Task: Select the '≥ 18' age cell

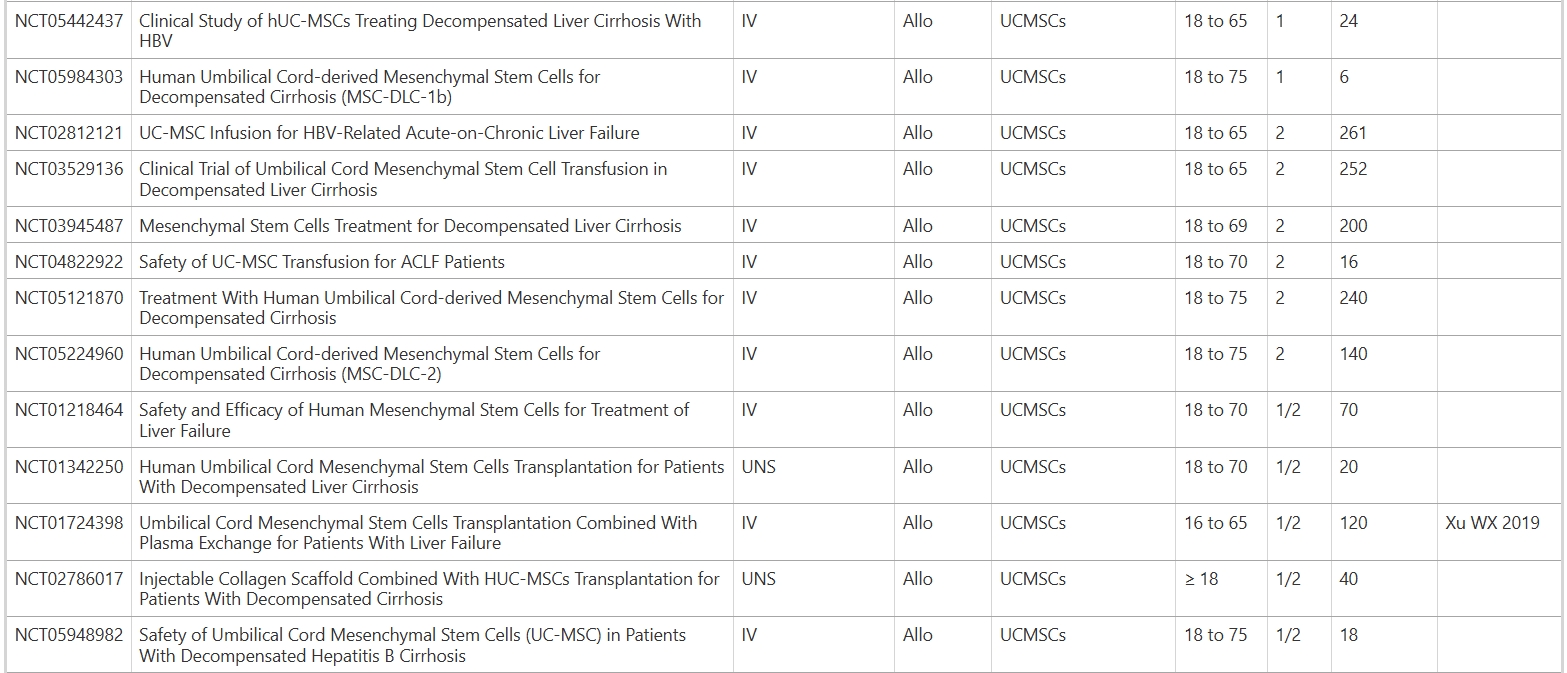Action: coord(1201,579)
